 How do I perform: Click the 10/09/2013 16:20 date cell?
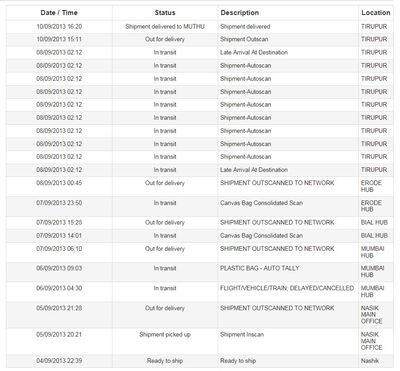click(59, 27)
